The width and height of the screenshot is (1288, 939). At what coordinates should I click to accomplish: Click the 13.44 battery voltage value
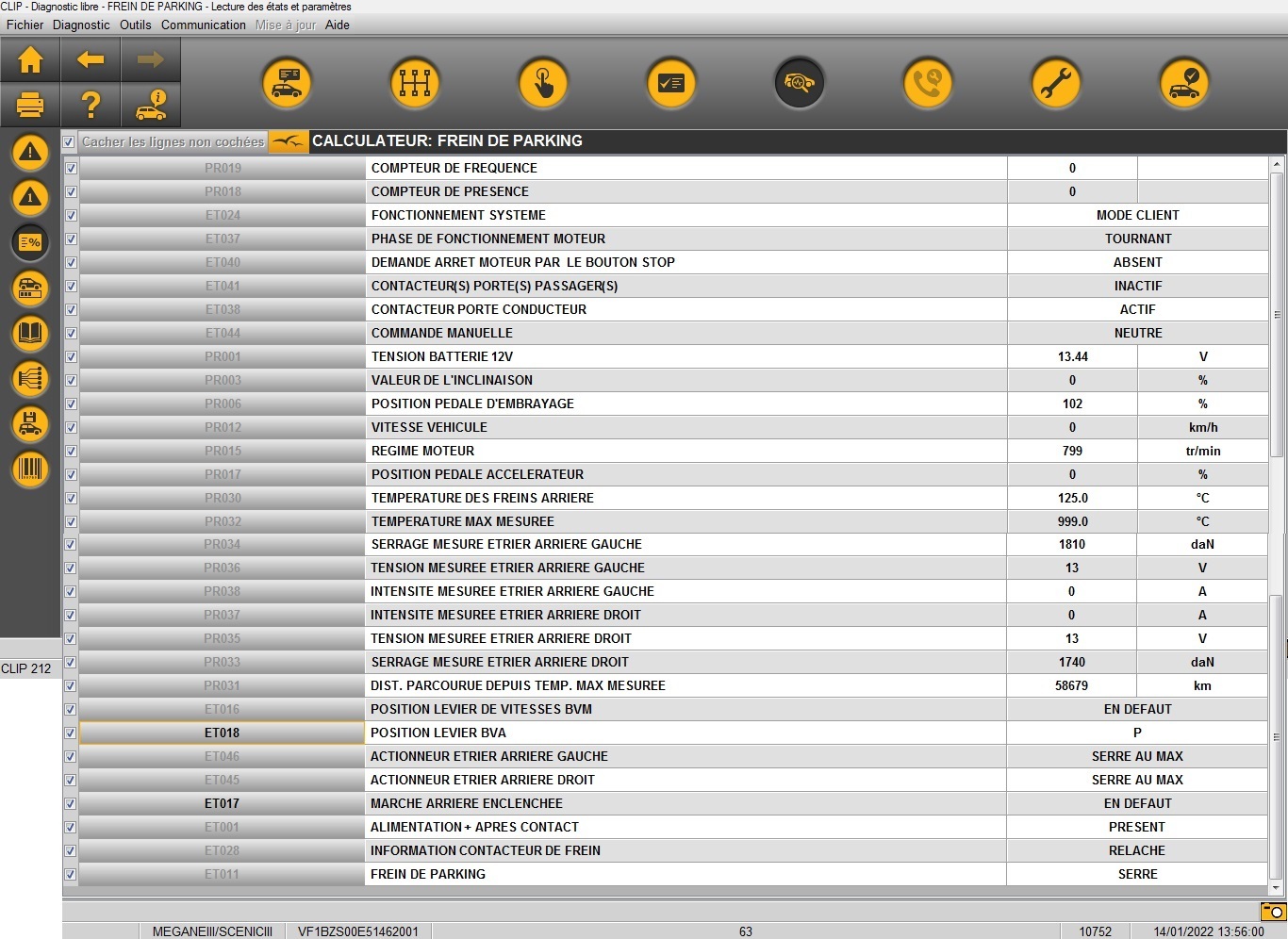coord(1072,356)
